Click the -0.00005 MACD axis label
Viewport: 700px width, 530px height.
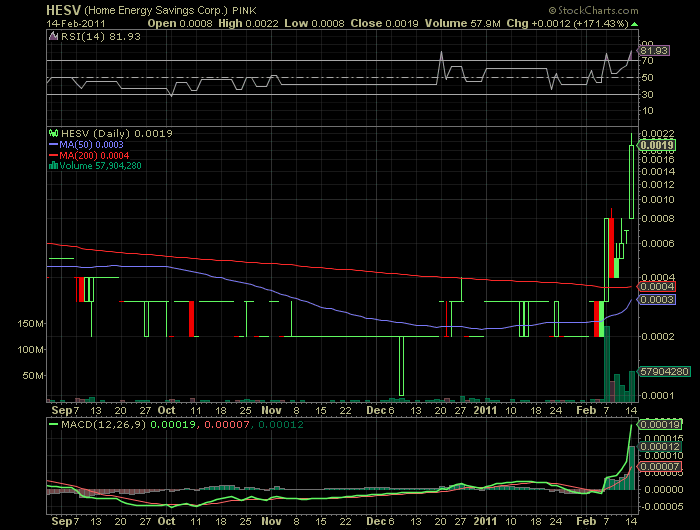[x=662, y=507]
